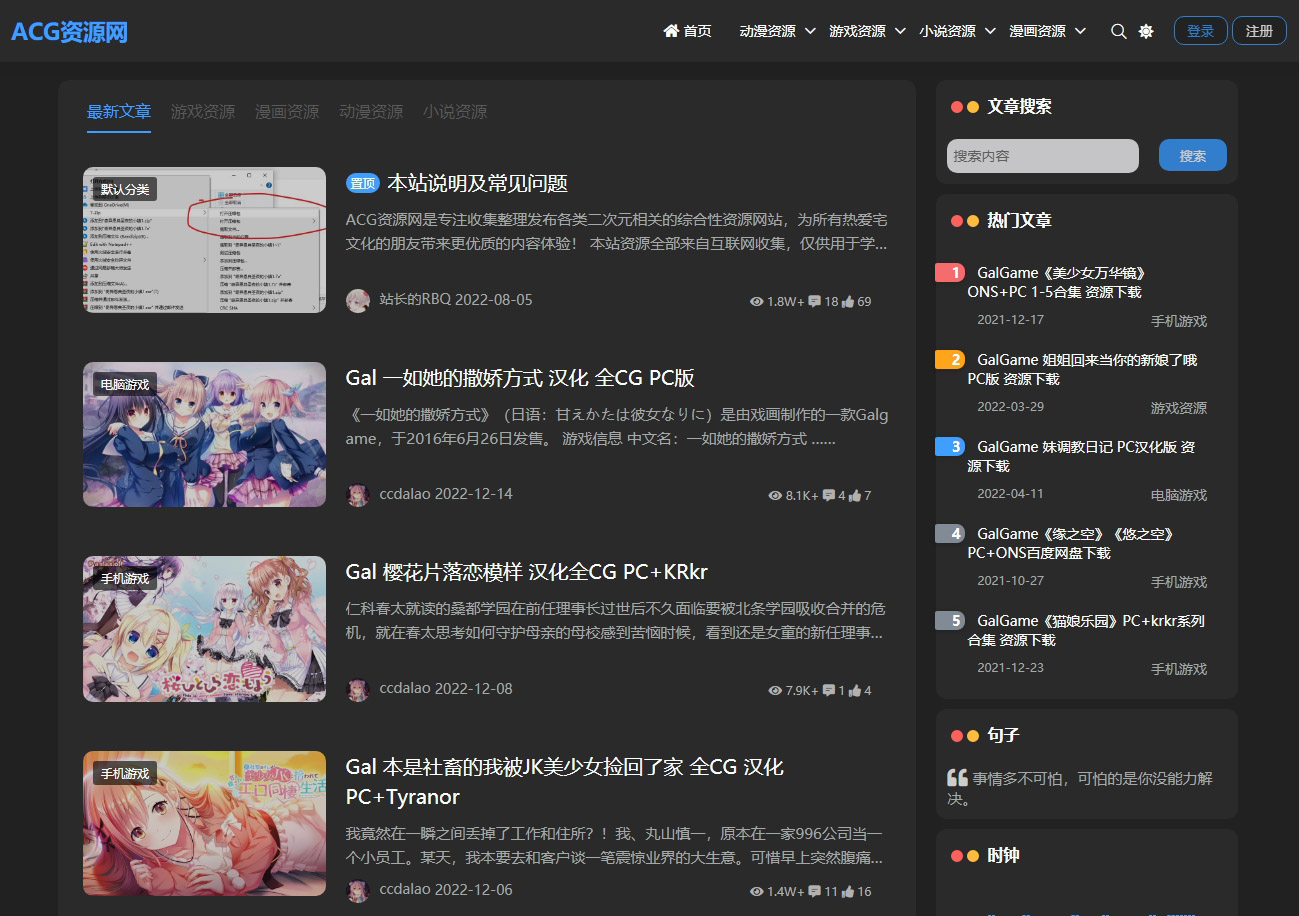Switch to the 小说资源 tab
Screen dimensions: 1299x916
(455, 111)
